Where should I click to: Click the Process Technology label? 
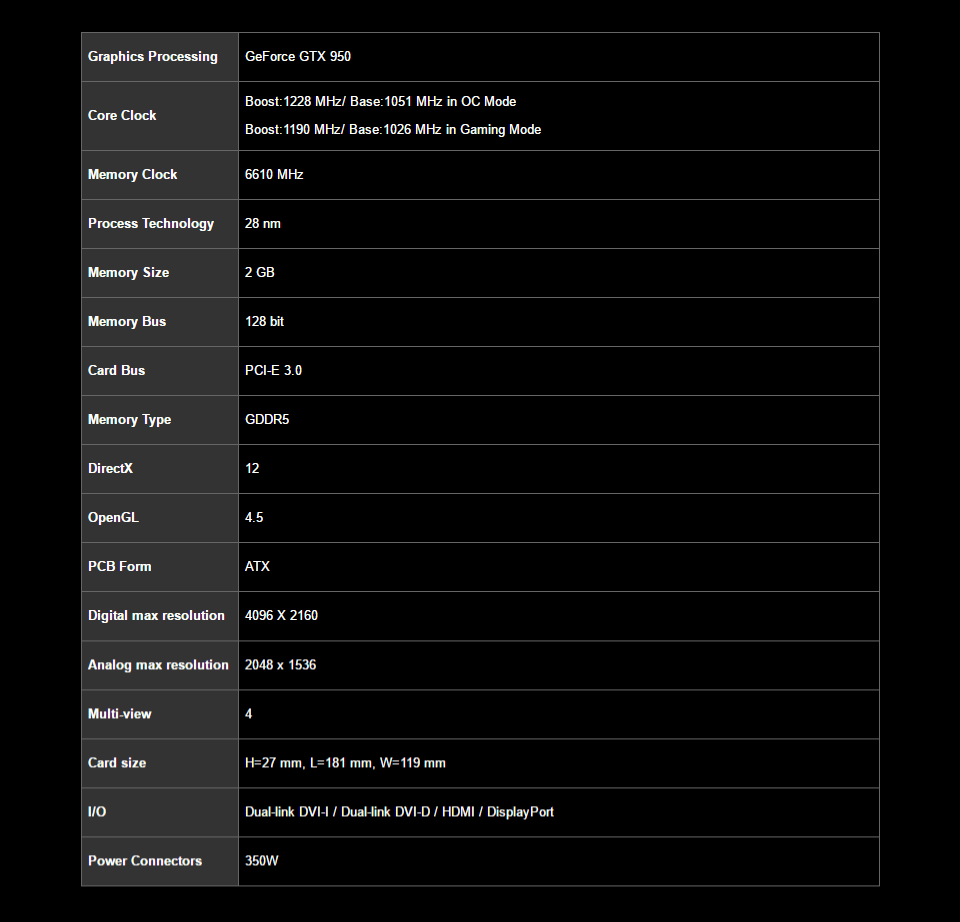151,223
